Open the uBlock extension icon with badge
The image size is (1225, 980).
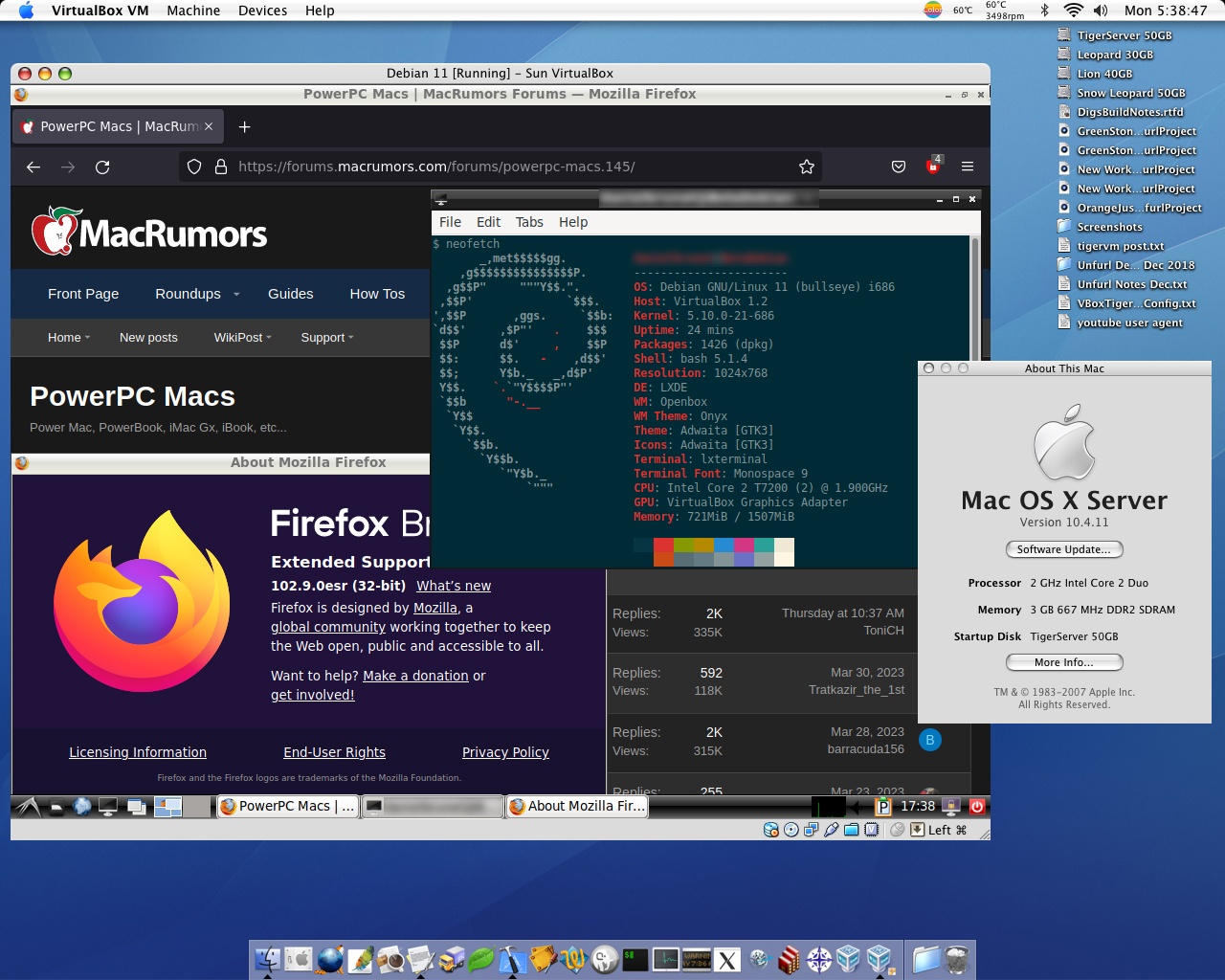pyautogui.click(x=933, y=166)
